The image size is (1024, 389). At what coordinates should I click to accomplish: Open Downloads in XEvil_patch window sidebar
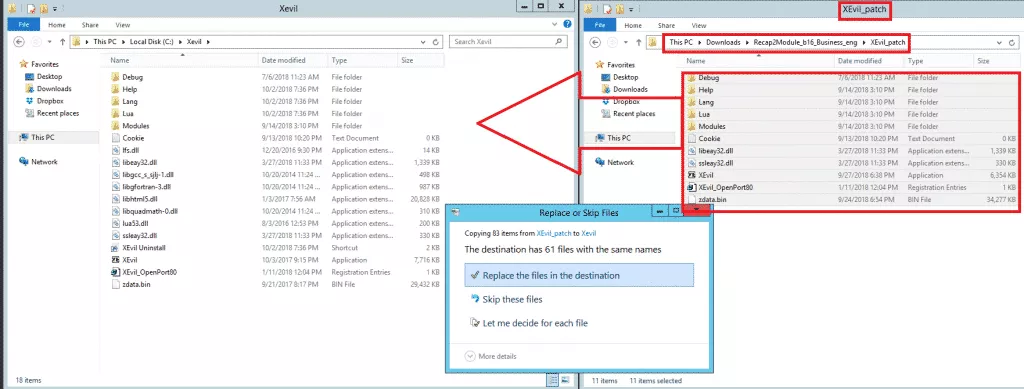[630, 89]
